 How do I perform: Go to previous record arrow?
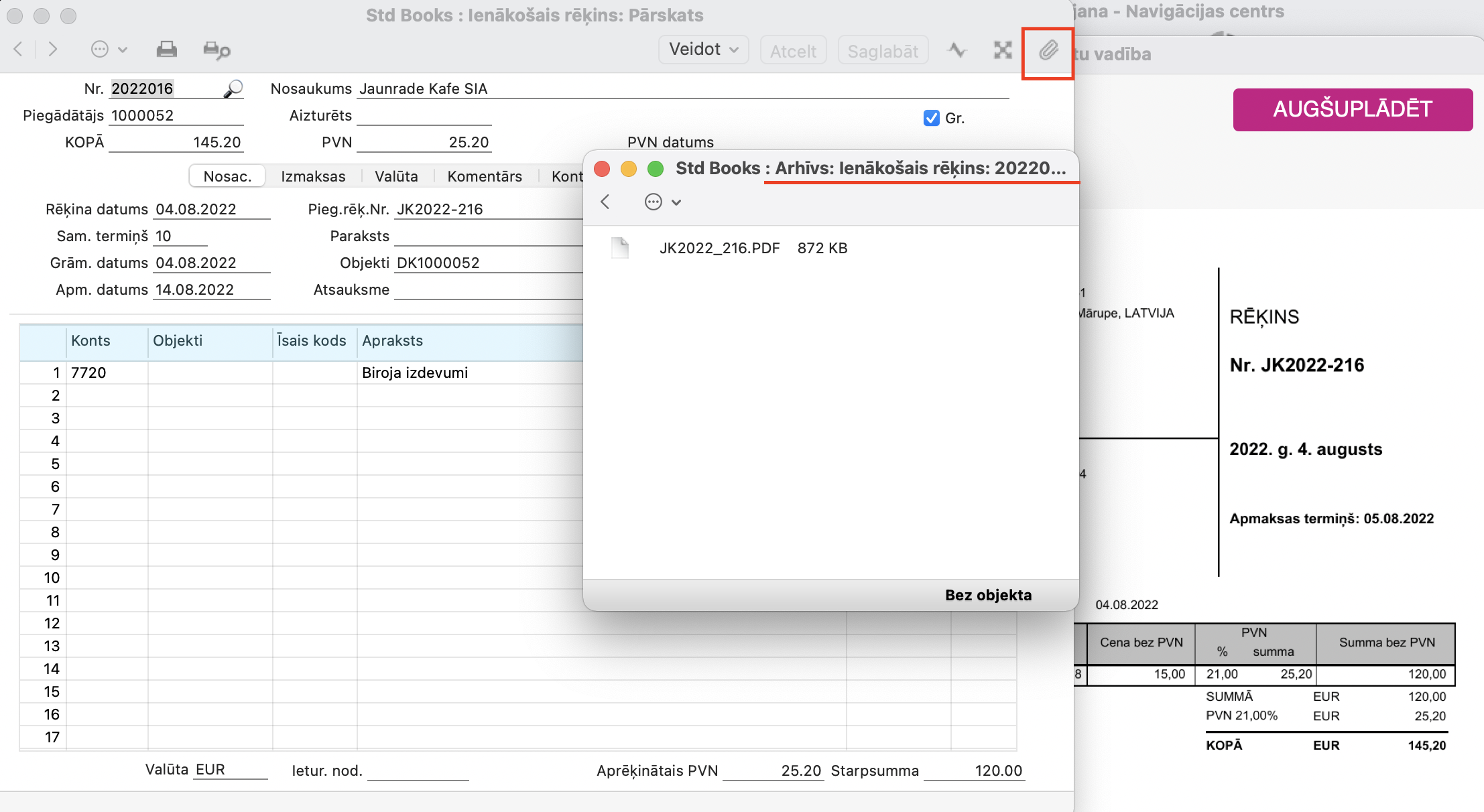click(x=19, y=50)
